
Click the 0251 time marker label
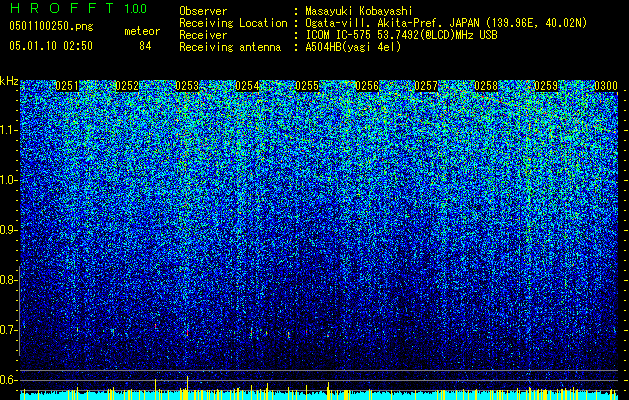coord(67,86)
